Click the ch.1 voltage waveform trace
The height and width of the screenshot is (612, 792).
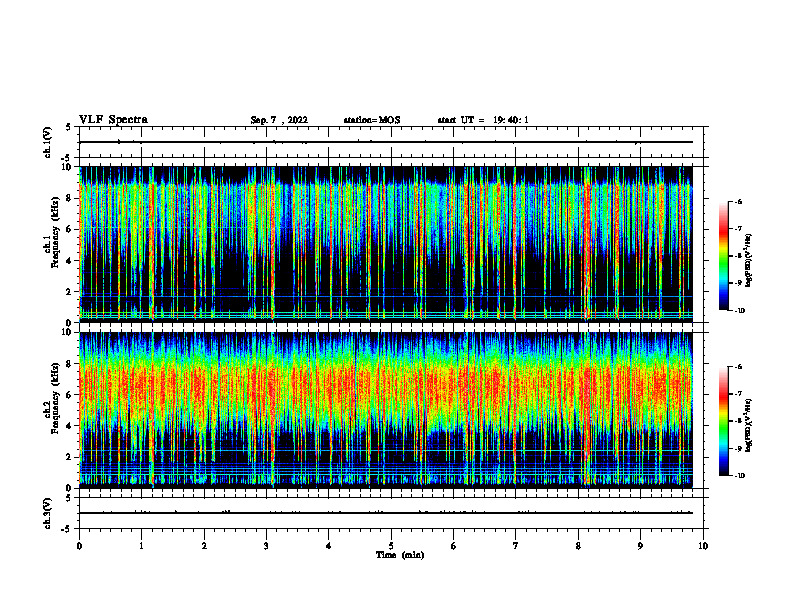pos(386,142)
